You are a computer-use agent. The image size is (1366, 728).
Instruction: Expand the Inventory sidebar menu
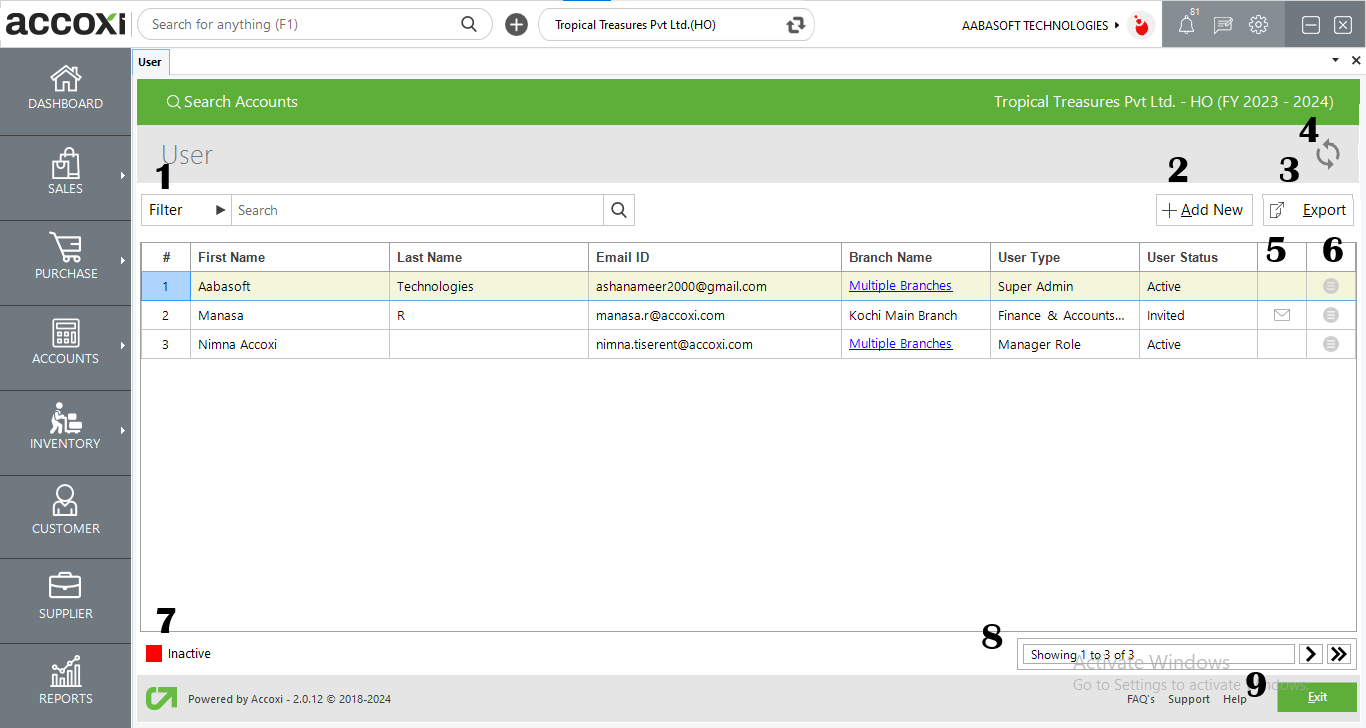click(x=65, y=432)
